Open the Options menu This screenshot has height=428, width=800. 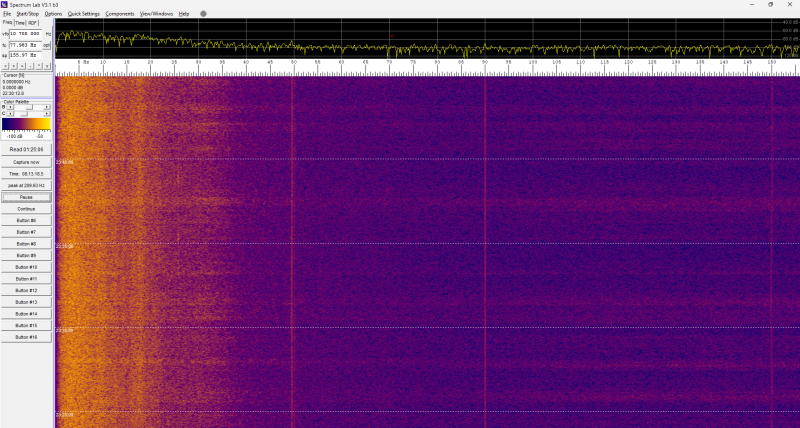pyautogui.click(x=53, y=14)
